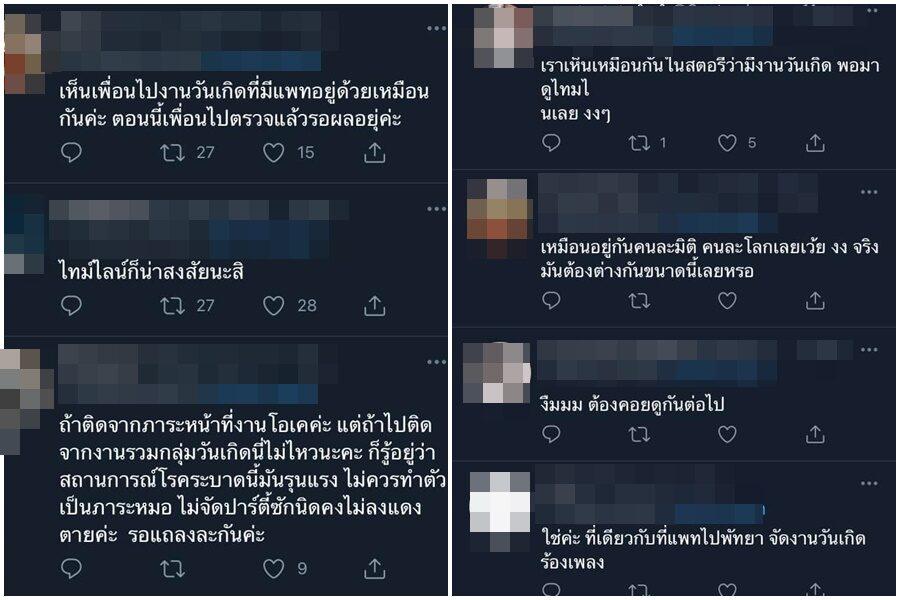Retweet the tweet beginning ไทม์ไลน์ก็น่าสงสัย
The height and width of the screenshot is (600, 900).
click(172, 305)
